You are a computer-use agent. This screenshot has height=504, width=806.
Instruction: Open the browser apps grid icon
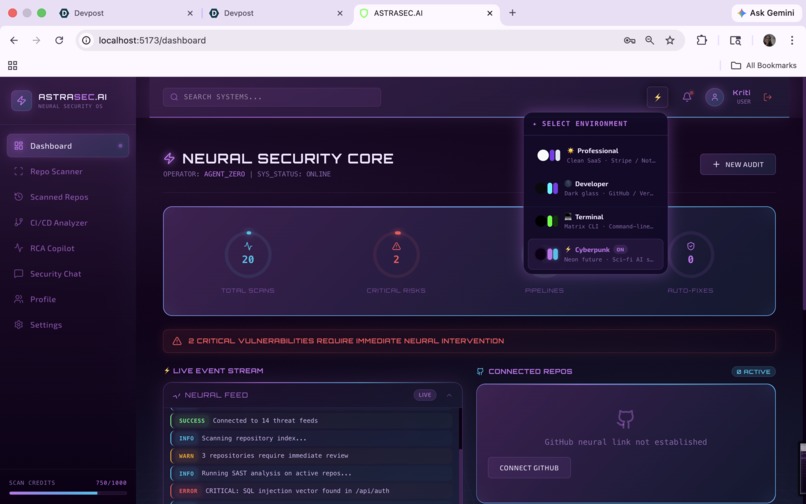tap(12, 65)
